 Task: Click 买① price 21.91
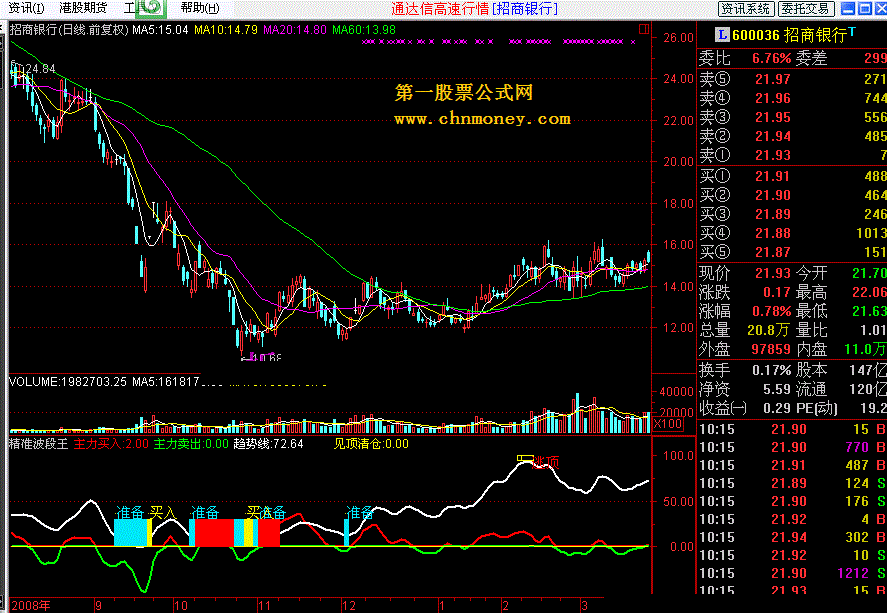772,176
